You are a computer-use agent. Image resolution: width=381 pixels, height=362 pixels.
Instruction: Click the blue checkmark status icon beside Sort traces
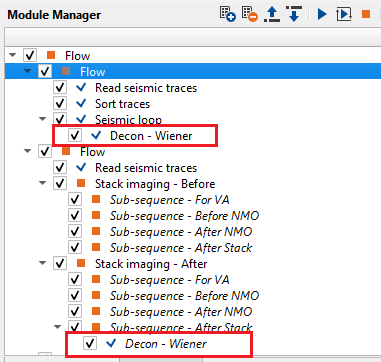81,104
